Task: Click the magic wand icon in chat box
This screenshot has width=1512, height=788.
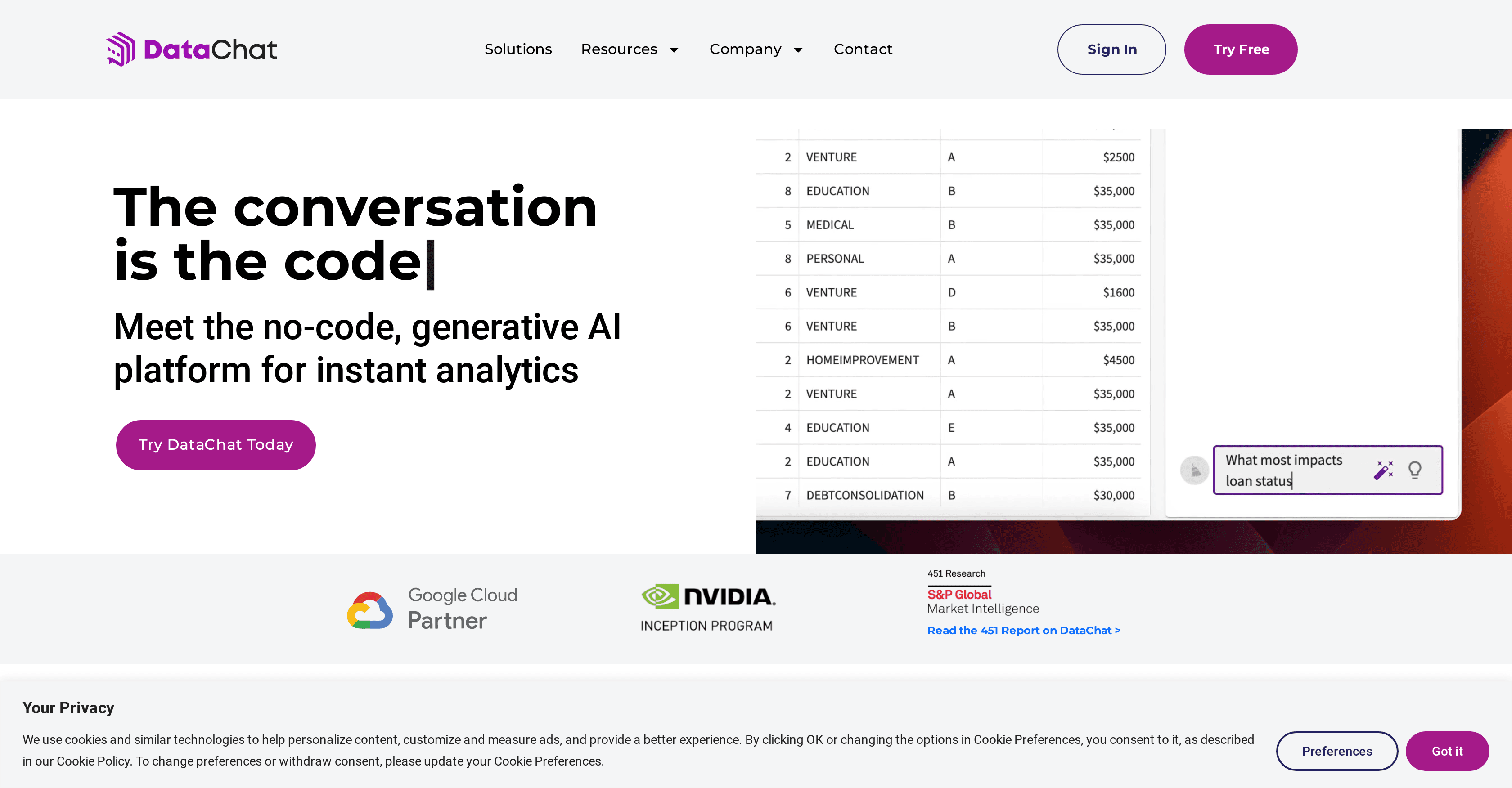Action: 1383,470
